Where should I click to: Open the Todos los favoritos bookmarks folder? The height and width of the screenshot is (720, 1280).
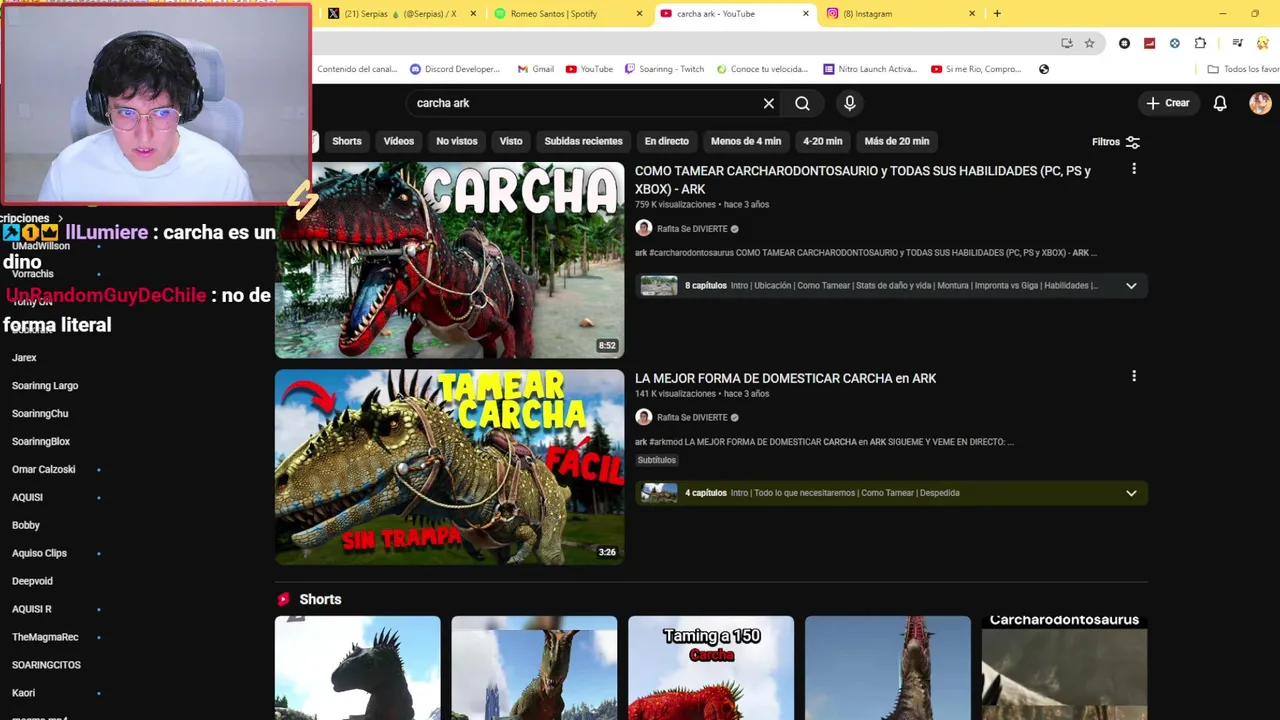pos(1243,69)
